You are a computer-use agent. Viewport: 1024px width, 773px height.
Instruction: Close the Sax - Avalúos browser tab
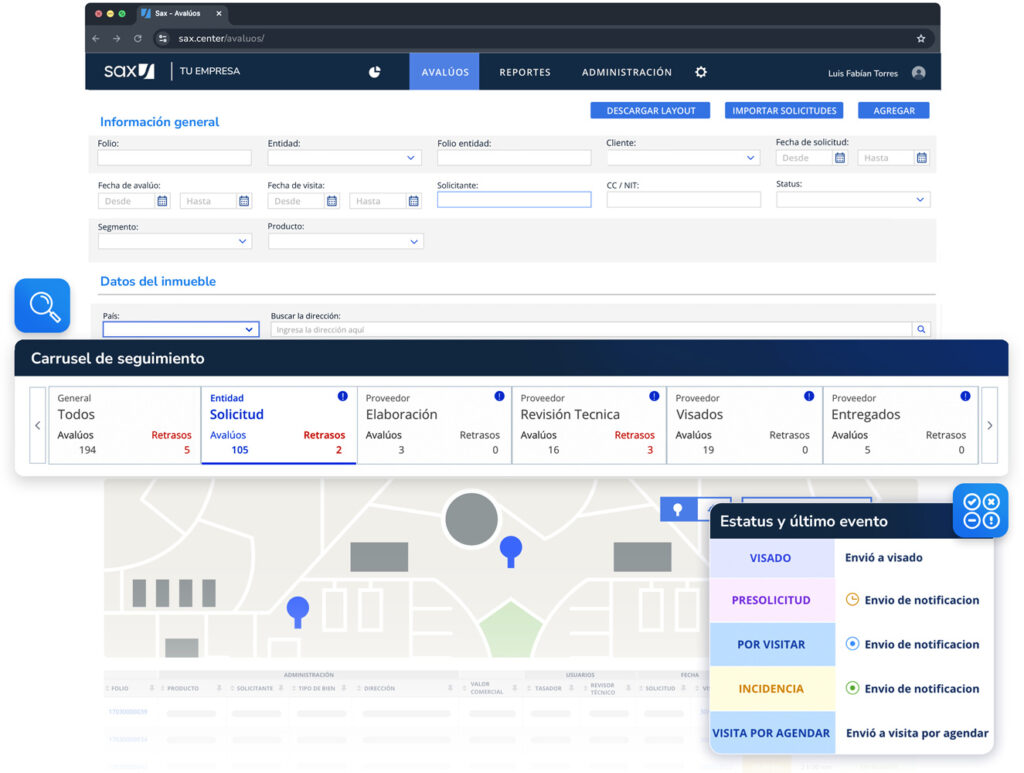pyautogui.click(x=219, y=13)
